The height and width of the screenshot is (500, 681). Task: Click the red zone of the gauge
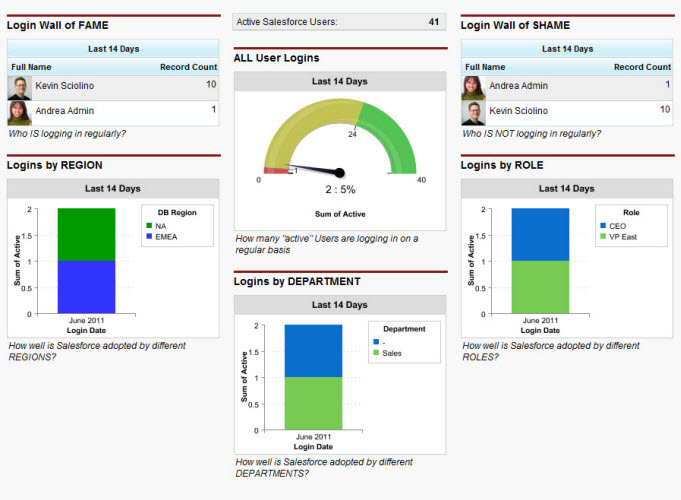(x=276, y=171)
